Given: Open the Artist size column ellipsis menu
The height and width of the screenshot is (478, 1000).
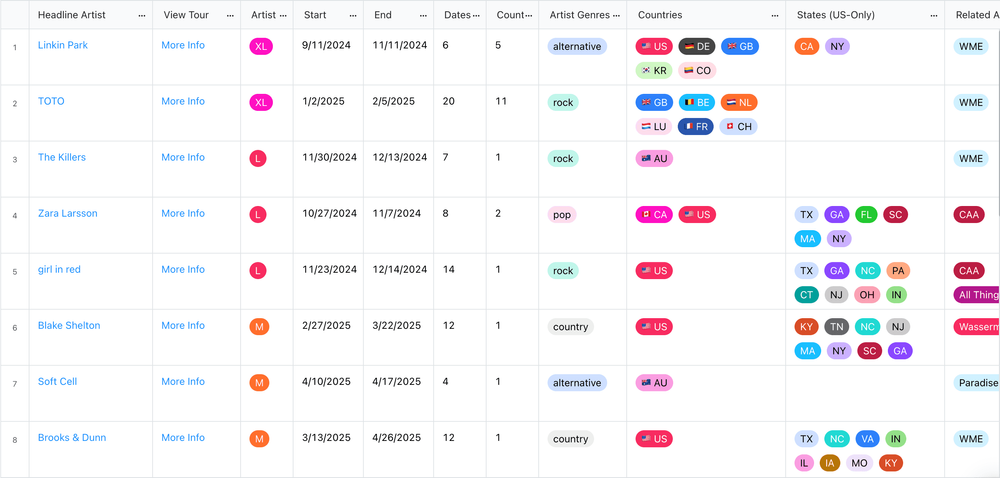Looking at the screenshot, I should coord(283,15).
